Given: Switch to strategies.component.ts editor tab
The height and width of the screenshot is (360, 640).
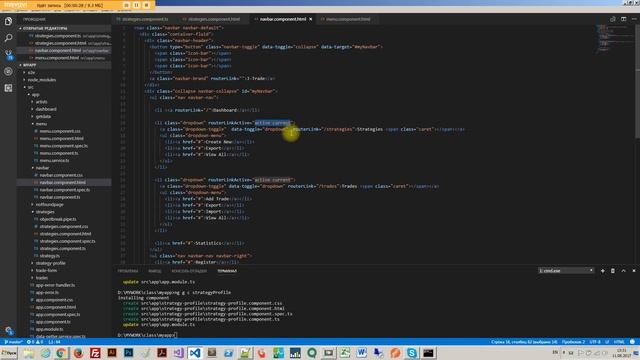Looking at the screenshot, I should pyautogui.click(x=144, y=19).
